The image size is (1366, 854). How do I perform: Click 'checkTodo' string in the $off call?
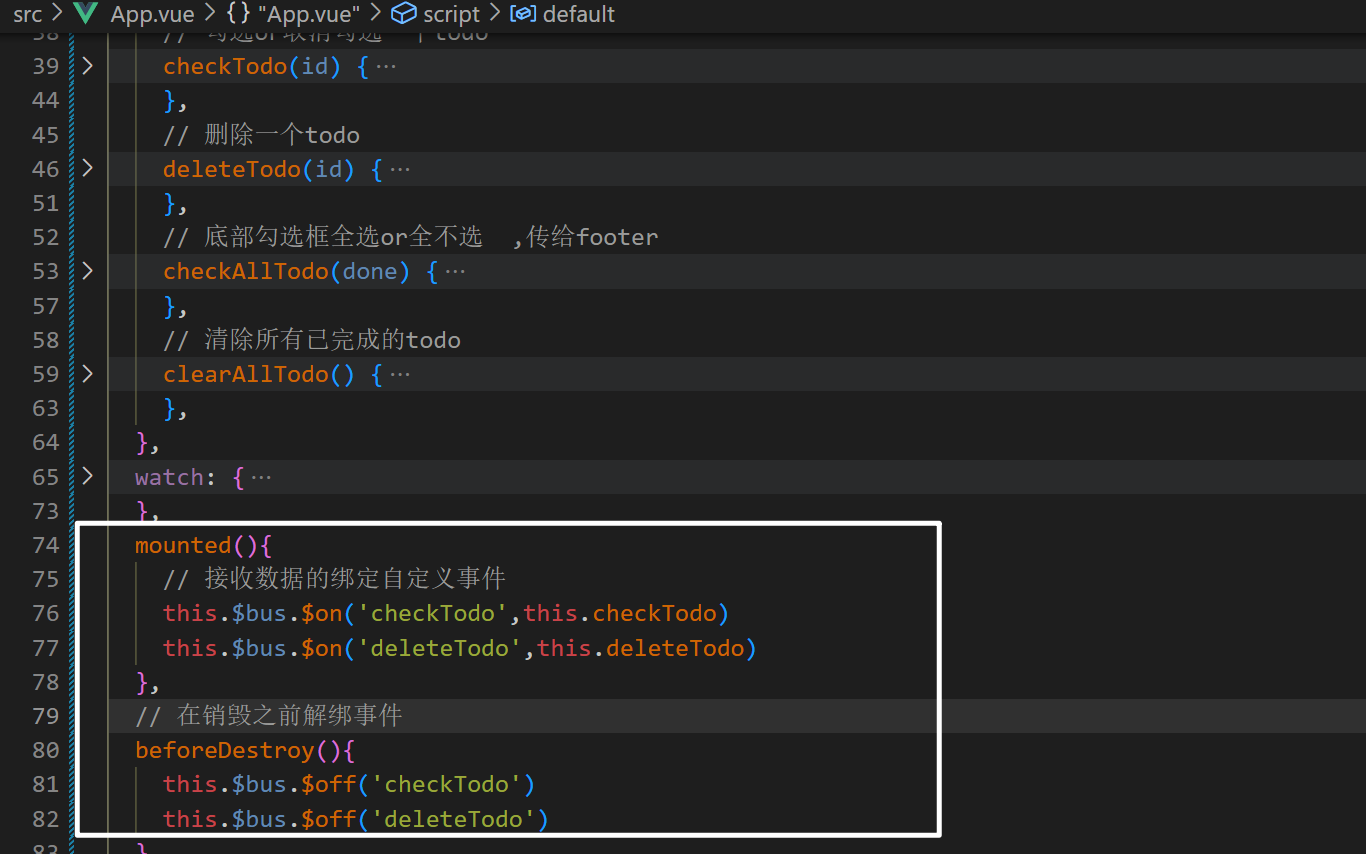[x=447, y=784]
